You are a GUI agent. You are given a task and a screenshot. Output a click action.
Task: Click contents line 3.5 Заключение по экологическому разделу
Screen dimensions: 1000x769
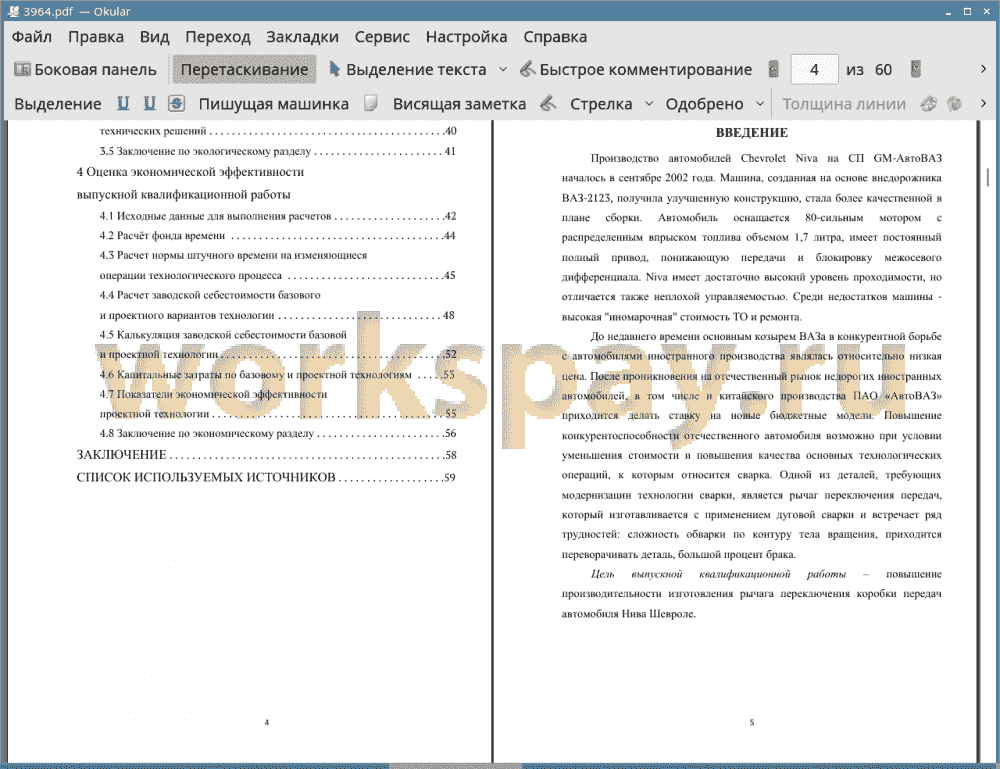[x=277, y=151]
